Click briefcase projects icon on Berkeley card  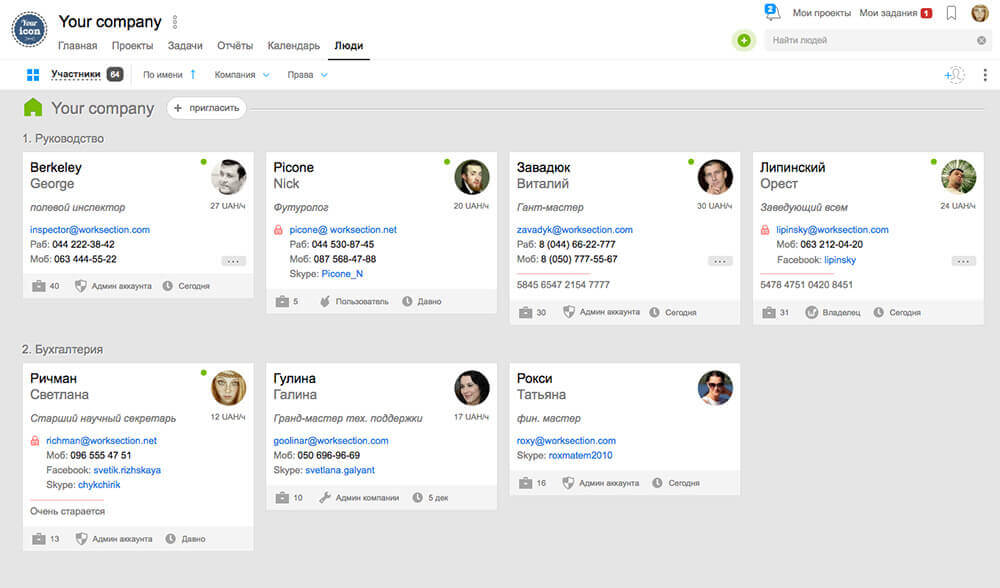pos(39,286)
